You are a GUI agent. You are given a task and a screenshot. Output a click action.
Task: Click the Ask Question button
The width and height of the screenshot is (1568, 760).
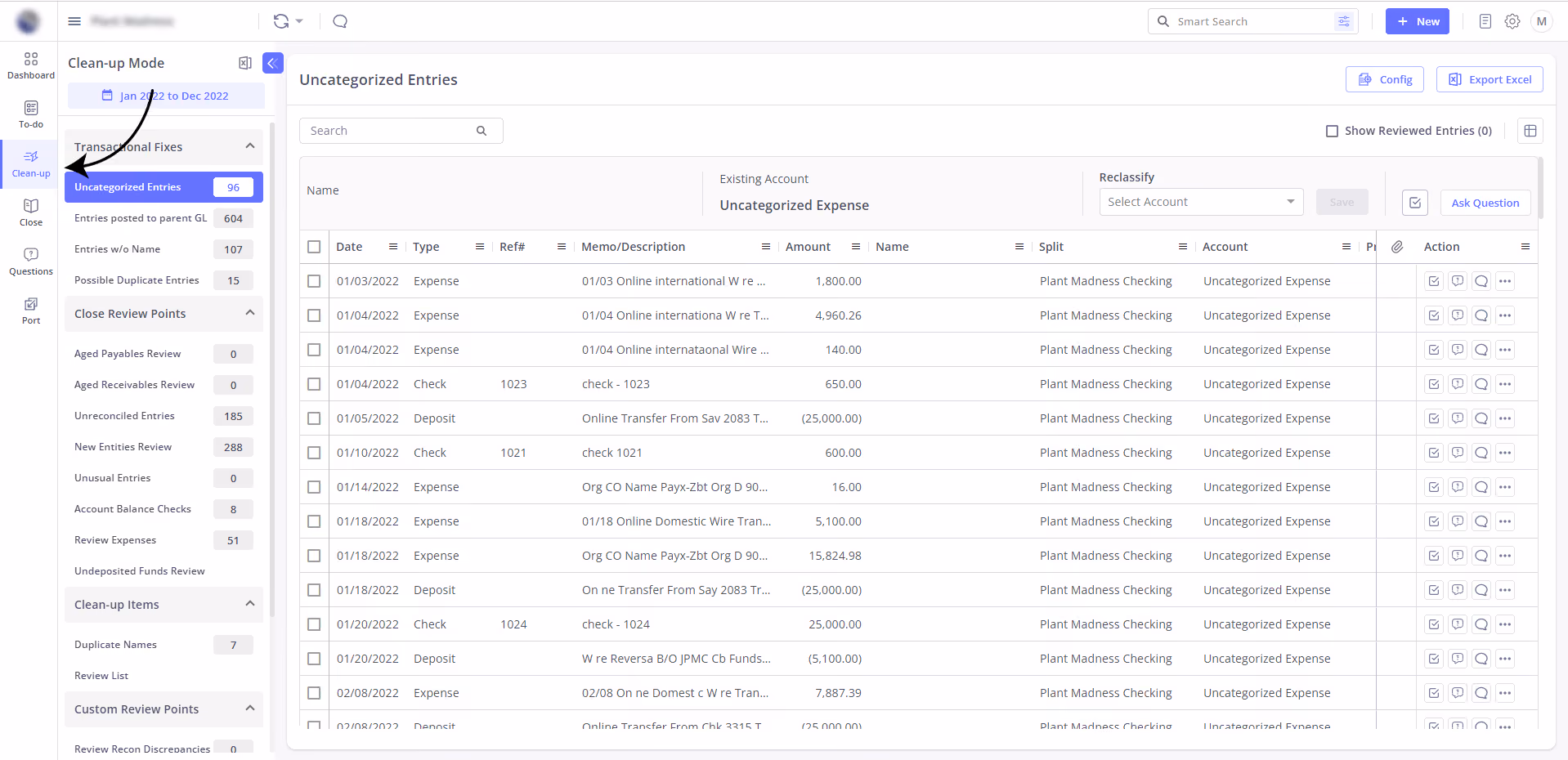[1485, 203]
